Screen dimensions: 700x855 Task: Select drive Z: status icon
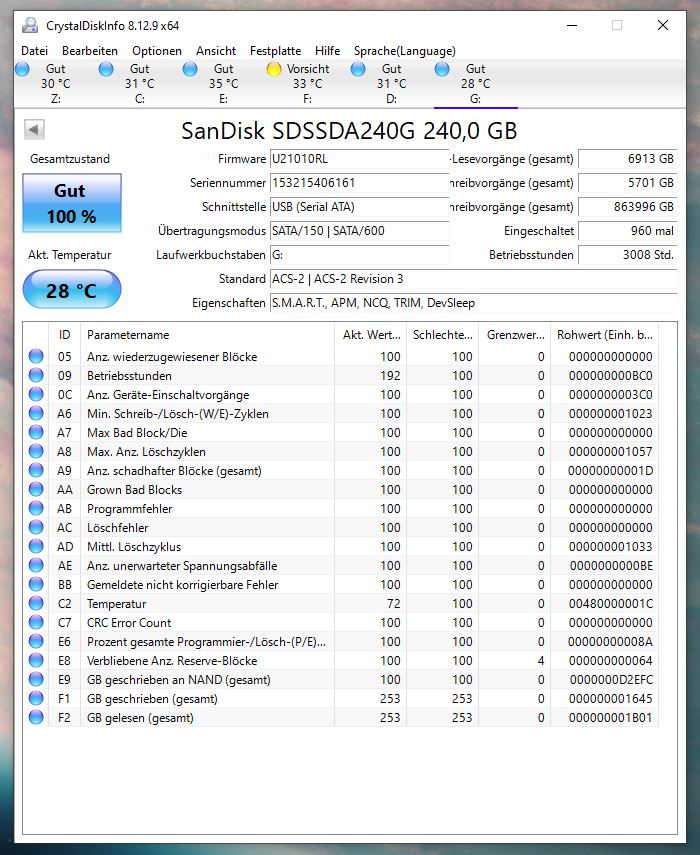pyautogui.click(x=22, y=69)
